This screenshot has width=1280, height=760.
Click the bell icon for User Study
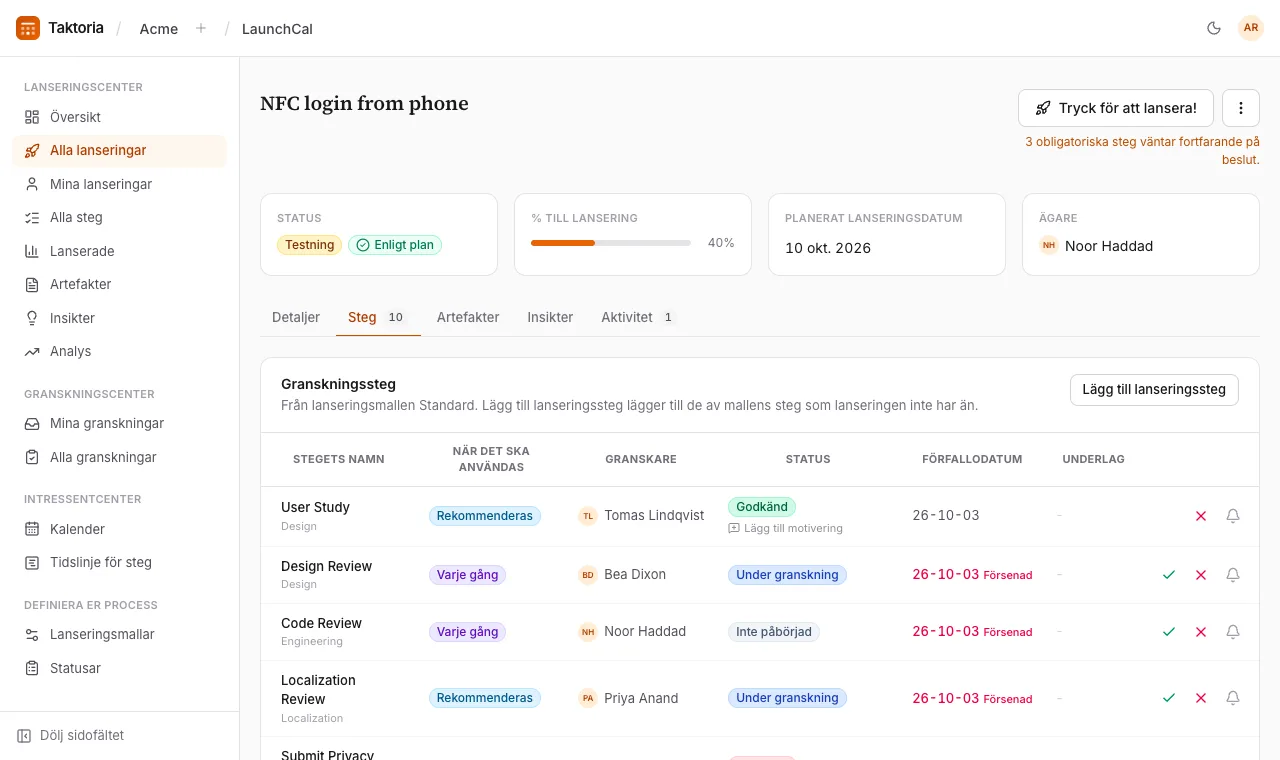1233,516
